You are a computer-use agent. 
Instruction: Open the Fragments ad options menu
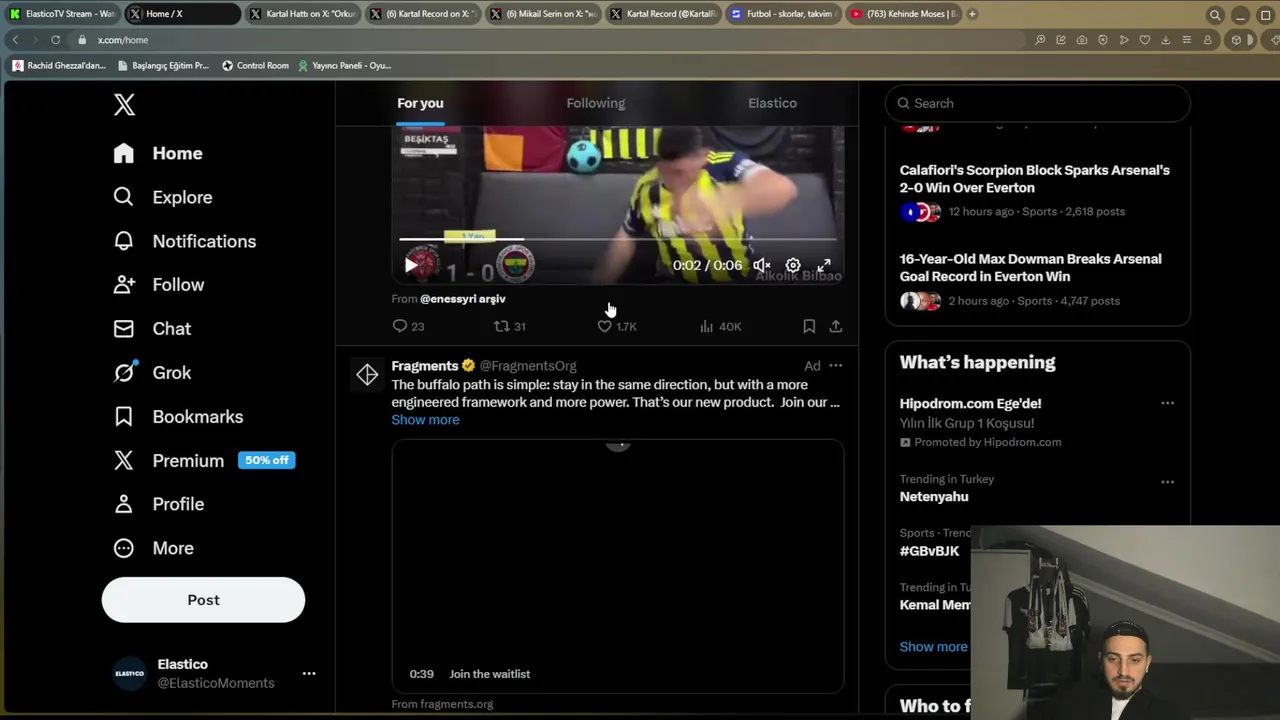point(836,366)
